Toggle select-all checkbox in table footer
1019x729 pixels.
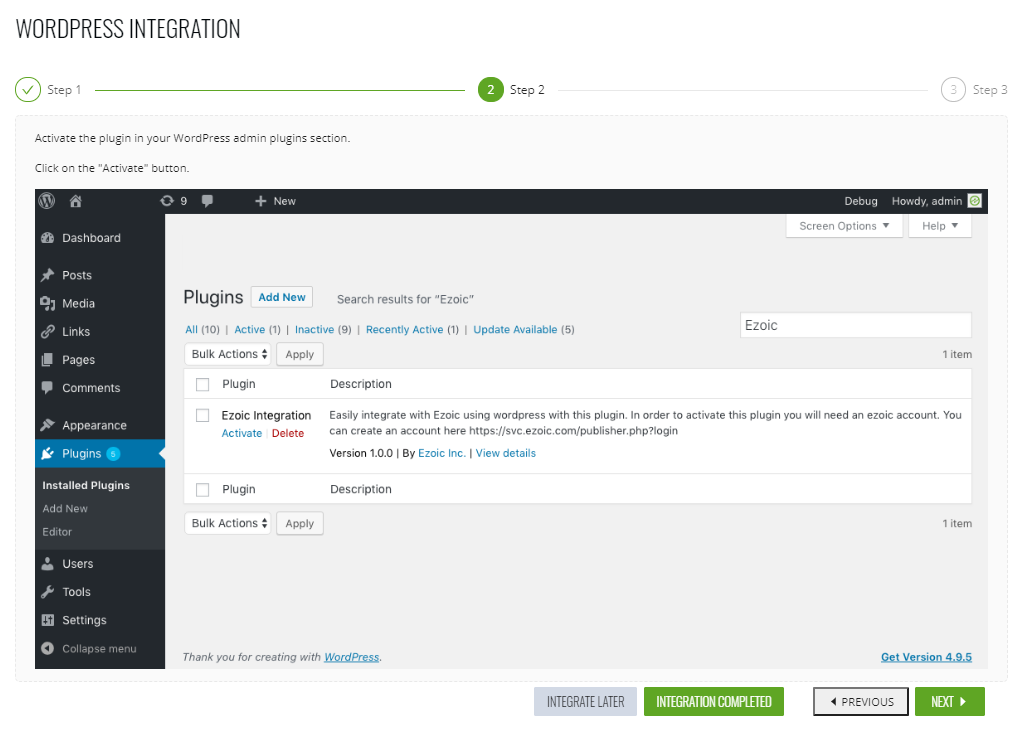(203, 490)
